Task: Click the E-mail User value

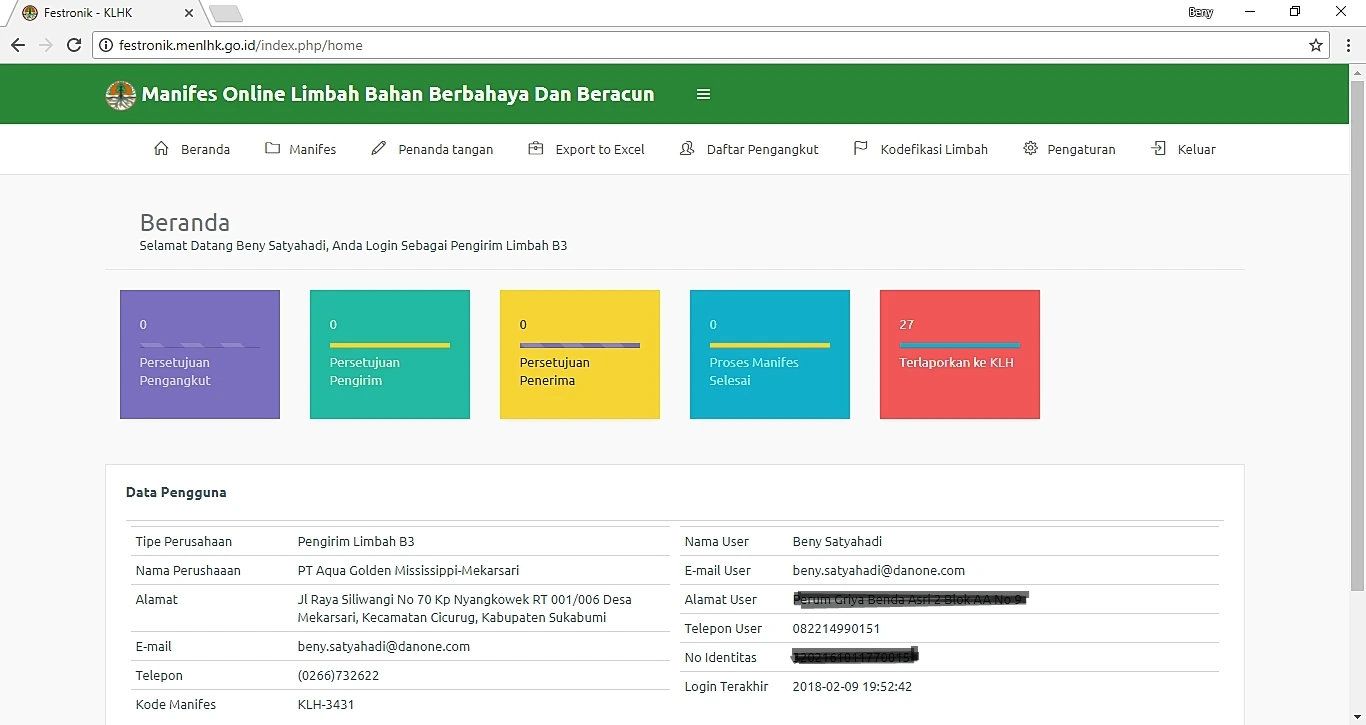Action: click(879, 570)
